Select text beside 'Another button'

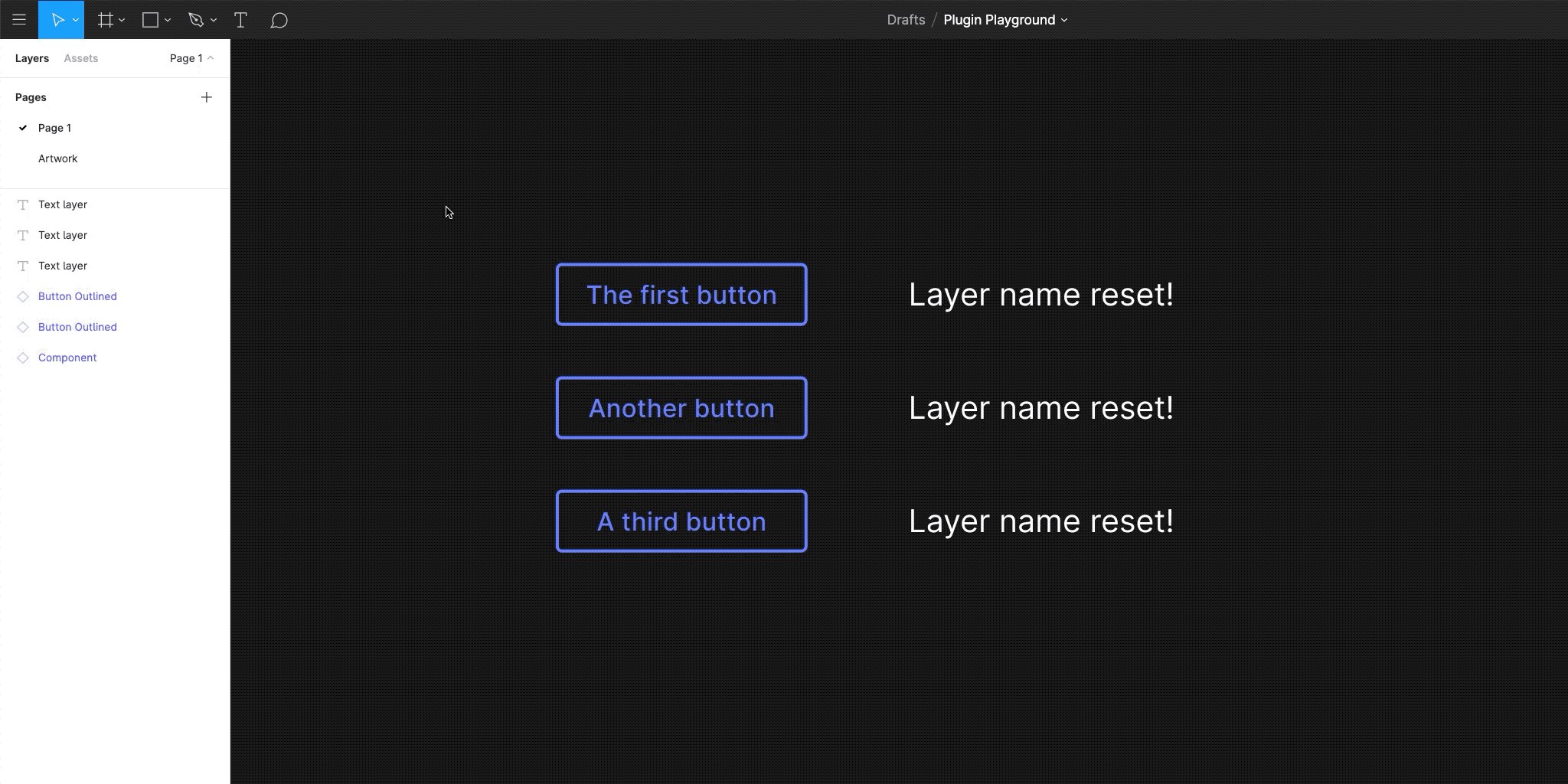pos(1041,408)
